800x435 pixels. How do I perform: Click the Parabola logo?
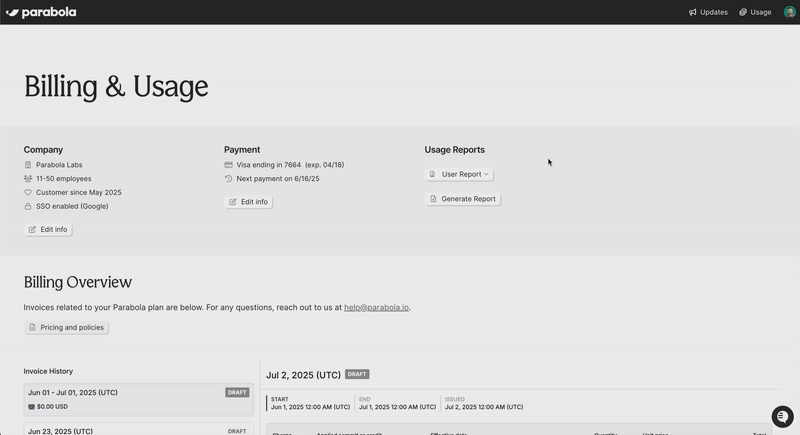click(x=41, y=12)
